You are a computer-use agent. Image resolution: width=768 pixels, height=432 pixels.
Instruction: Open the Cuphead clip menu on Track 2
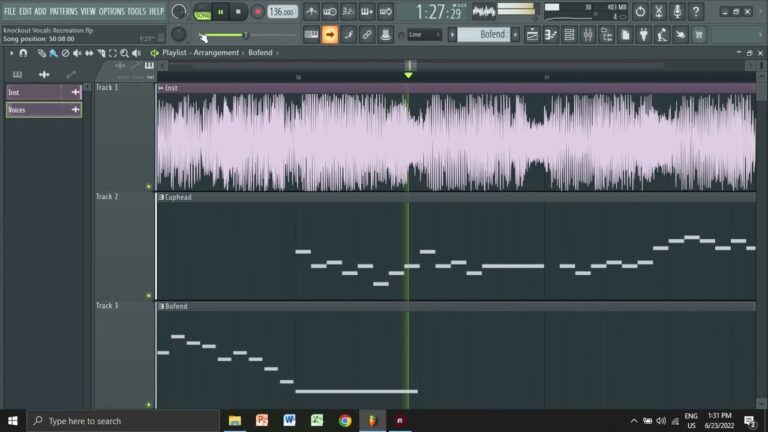pyautogui.click(x=161, y=197)
